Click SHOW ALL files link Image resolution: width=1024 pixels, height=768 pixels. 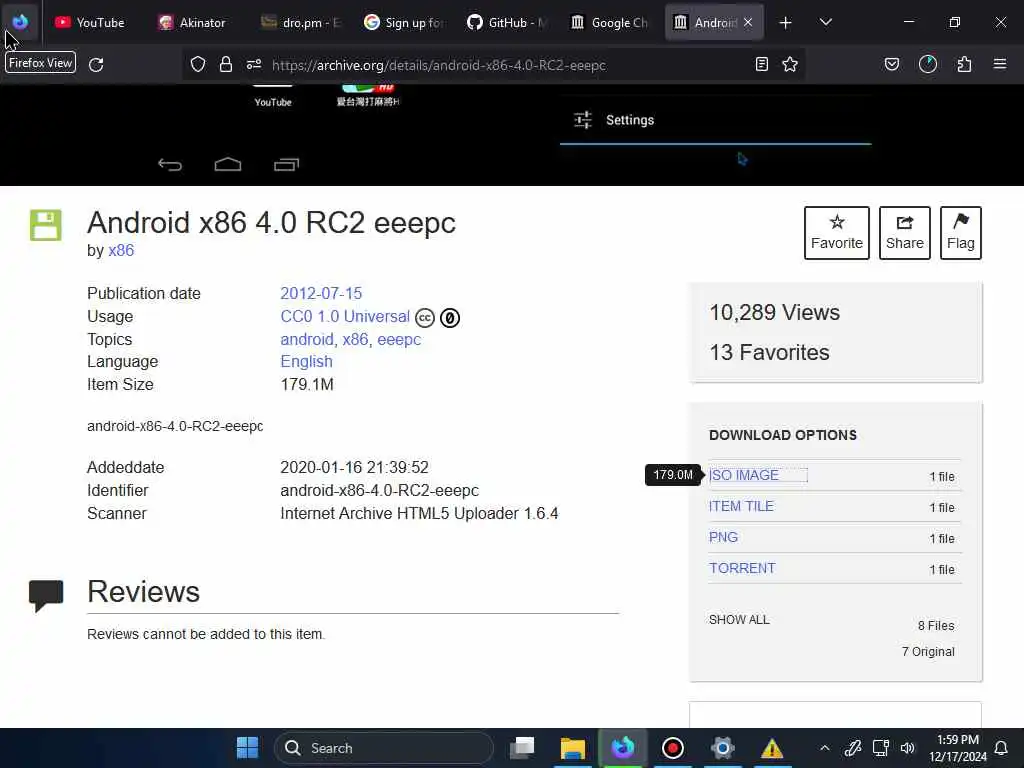click(739, 620)
